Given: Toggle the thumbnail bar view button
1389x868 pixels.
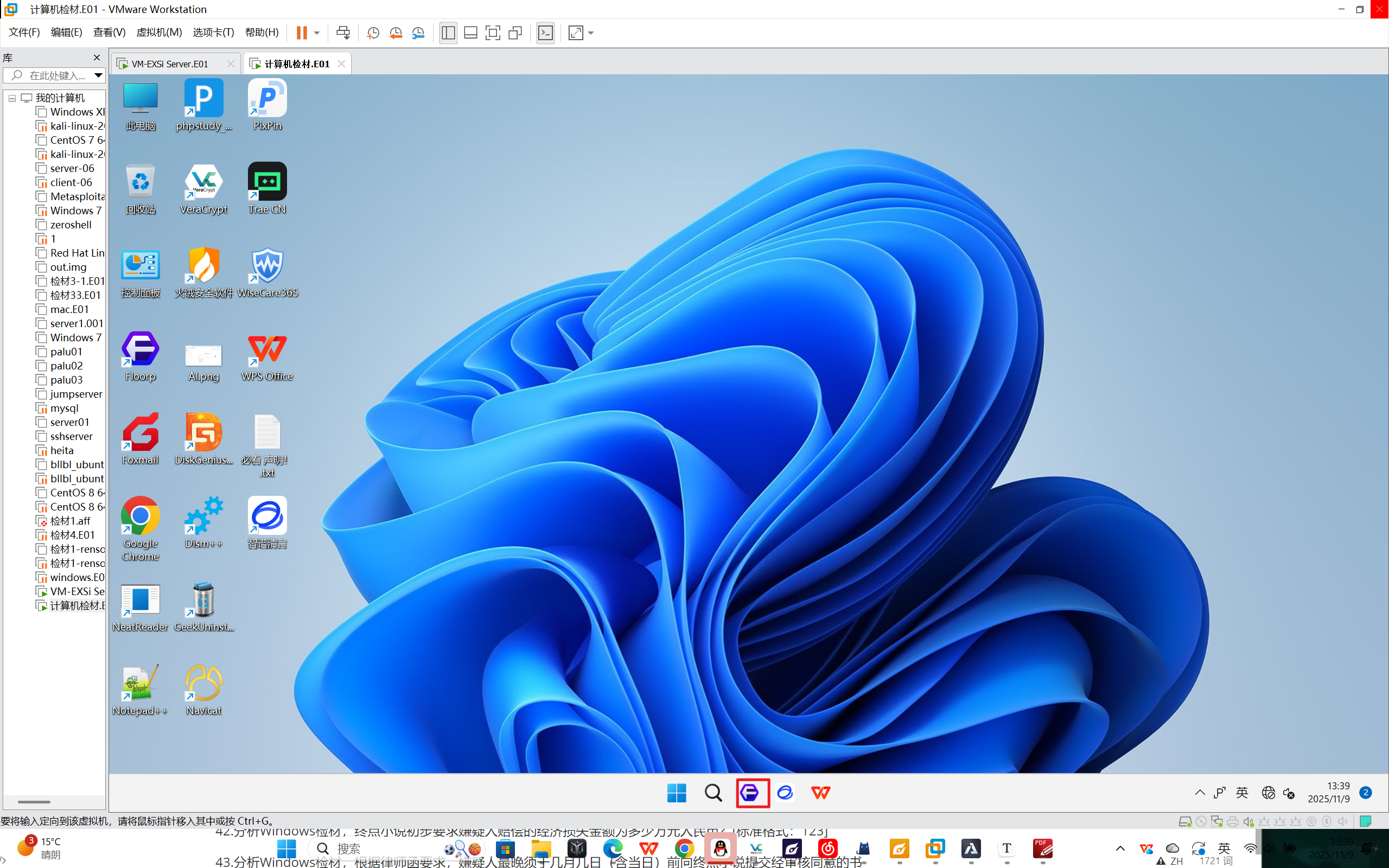Looking at the screenshot, I should (x=470, y=33).
